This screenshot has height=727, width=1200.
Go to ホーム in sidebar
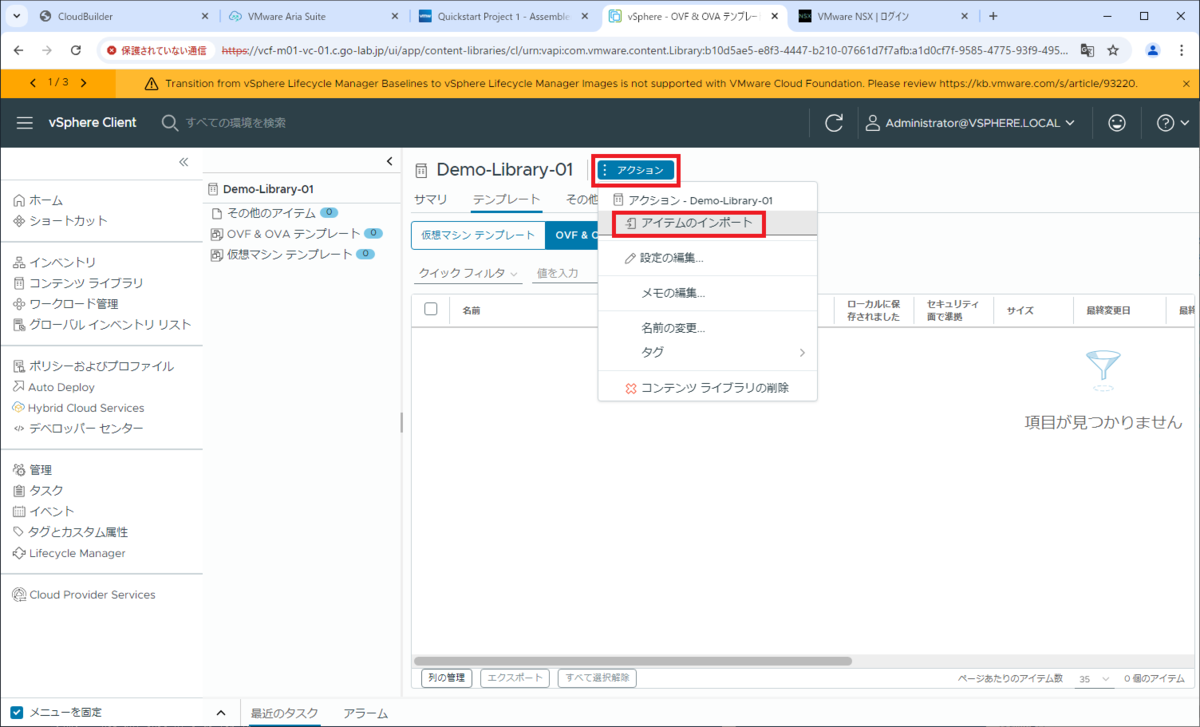(38, 200)
